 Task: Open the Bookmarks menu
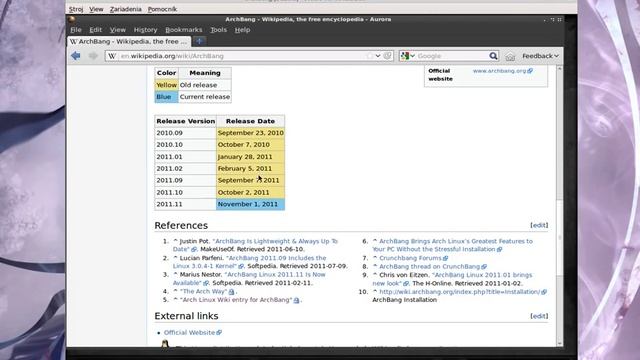184,30
